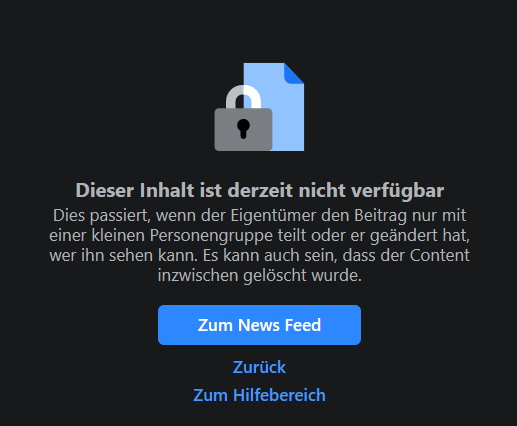
Task: Click the heading 'Dieser Inhalt ist derzeit nicht verfügbar'
Action: [x=260, y=190]
